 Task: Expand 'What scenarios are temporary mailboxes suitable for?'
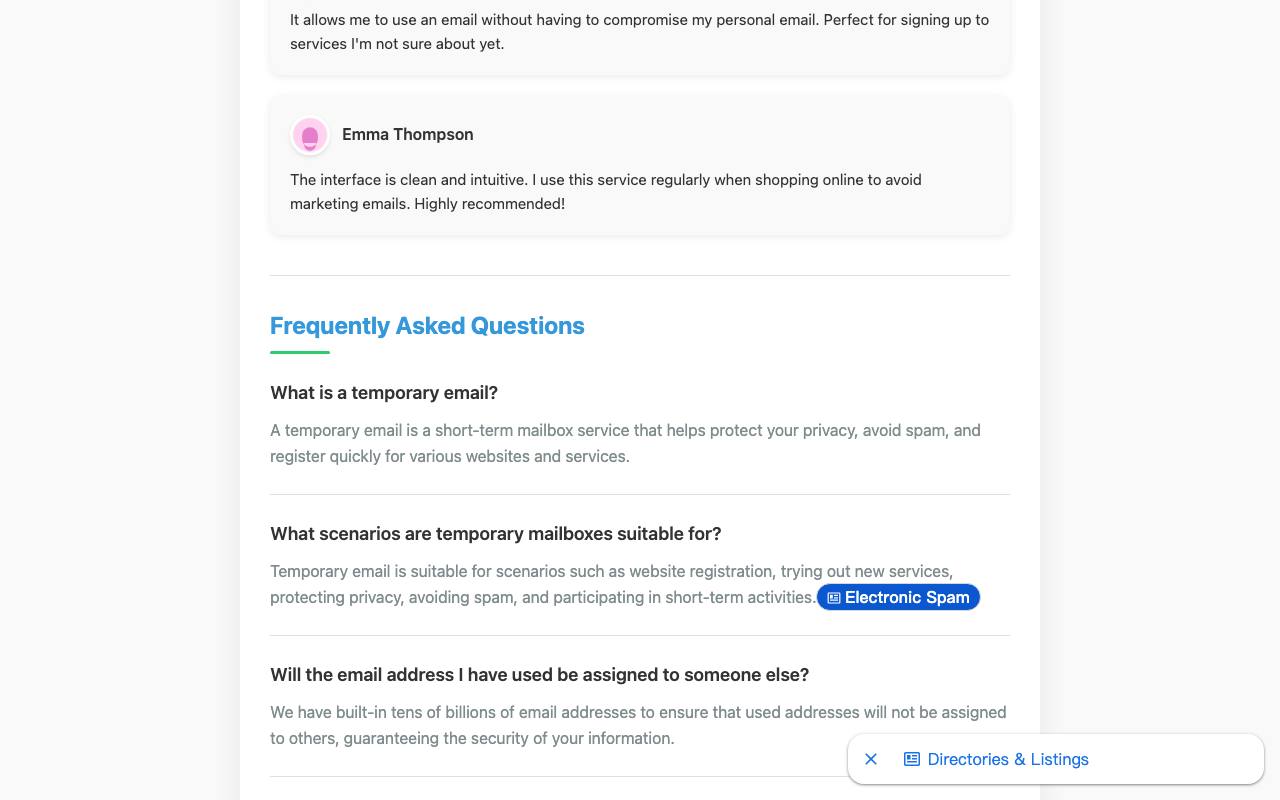[496, 534]
